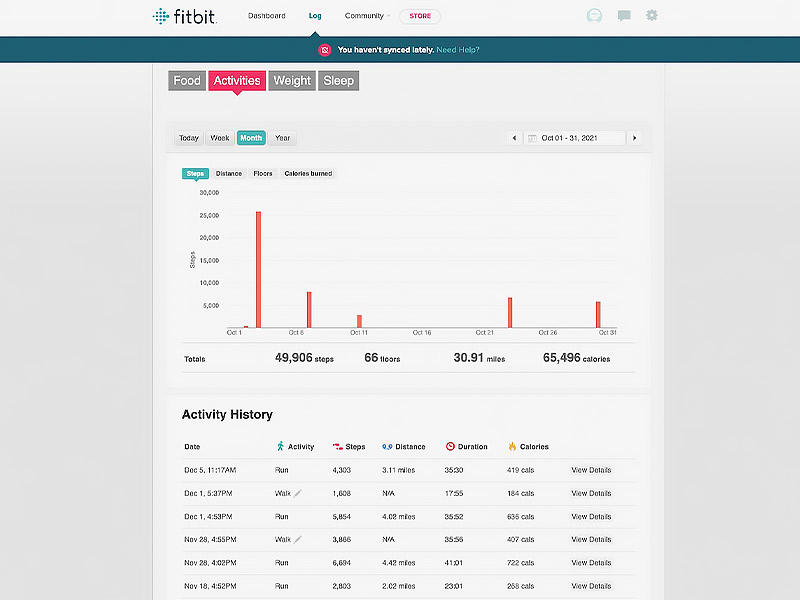The image size is (800, 600).
Task: Click the Calories column flame icon
Action: click(512, 446)
